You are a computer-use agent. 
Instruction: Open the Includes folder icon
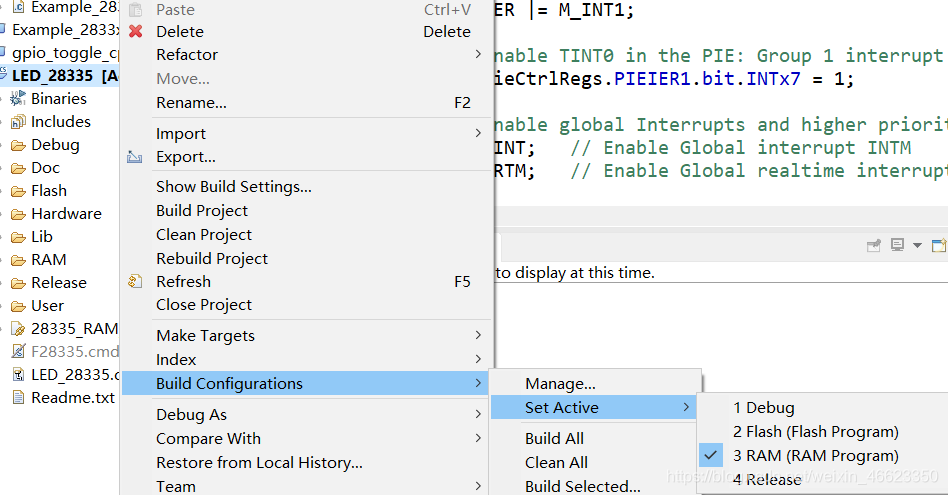click(x=19, y=121)
